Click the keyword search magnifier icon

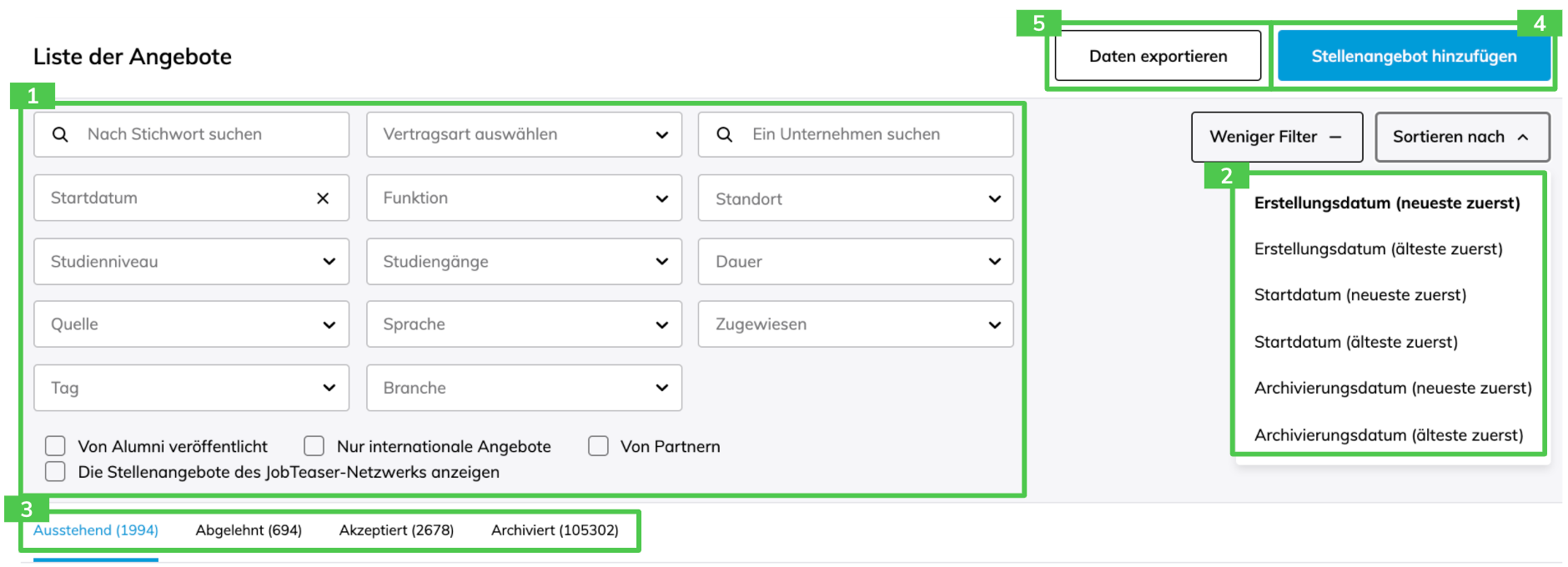[60, 134]
